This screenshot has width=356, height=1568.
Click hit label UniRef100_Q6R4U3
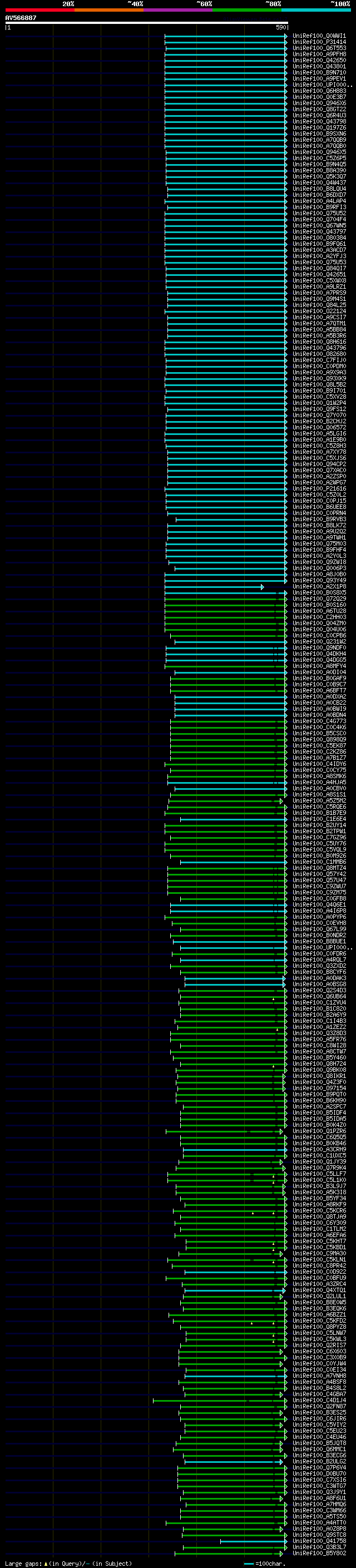(x=319, y=115)
